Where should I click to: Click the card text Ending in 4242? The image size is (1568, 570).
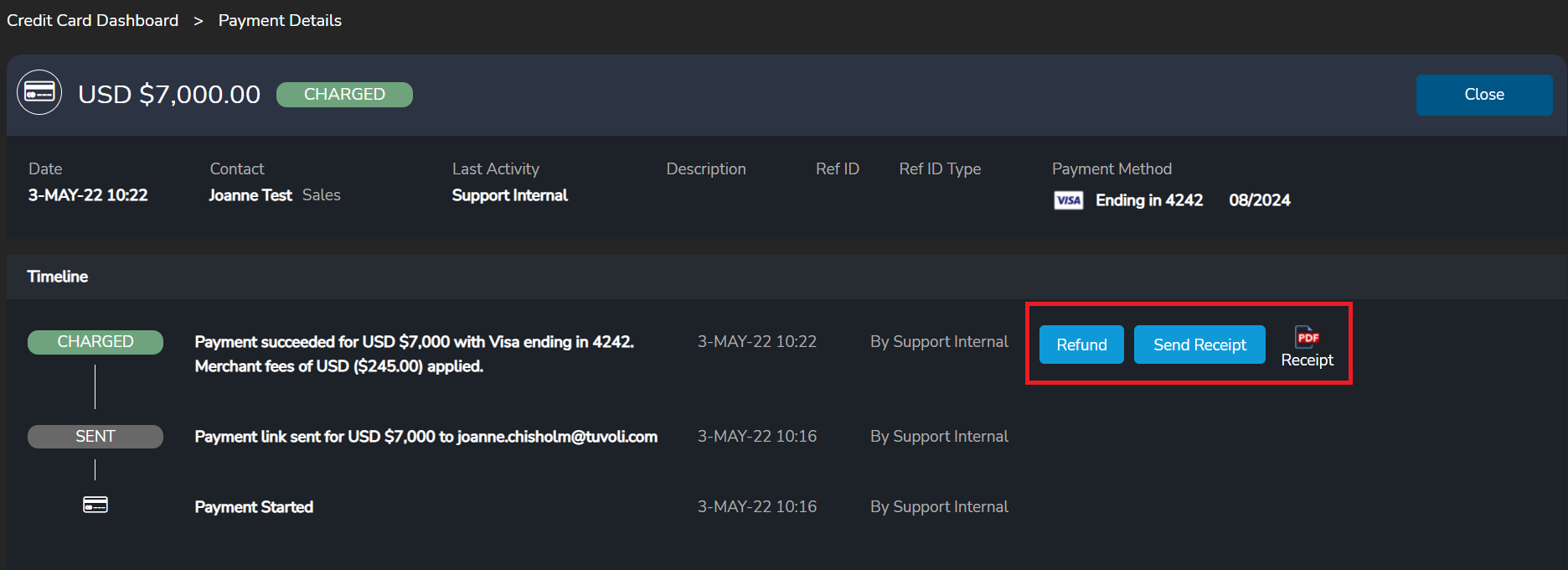coord(1148,200)
